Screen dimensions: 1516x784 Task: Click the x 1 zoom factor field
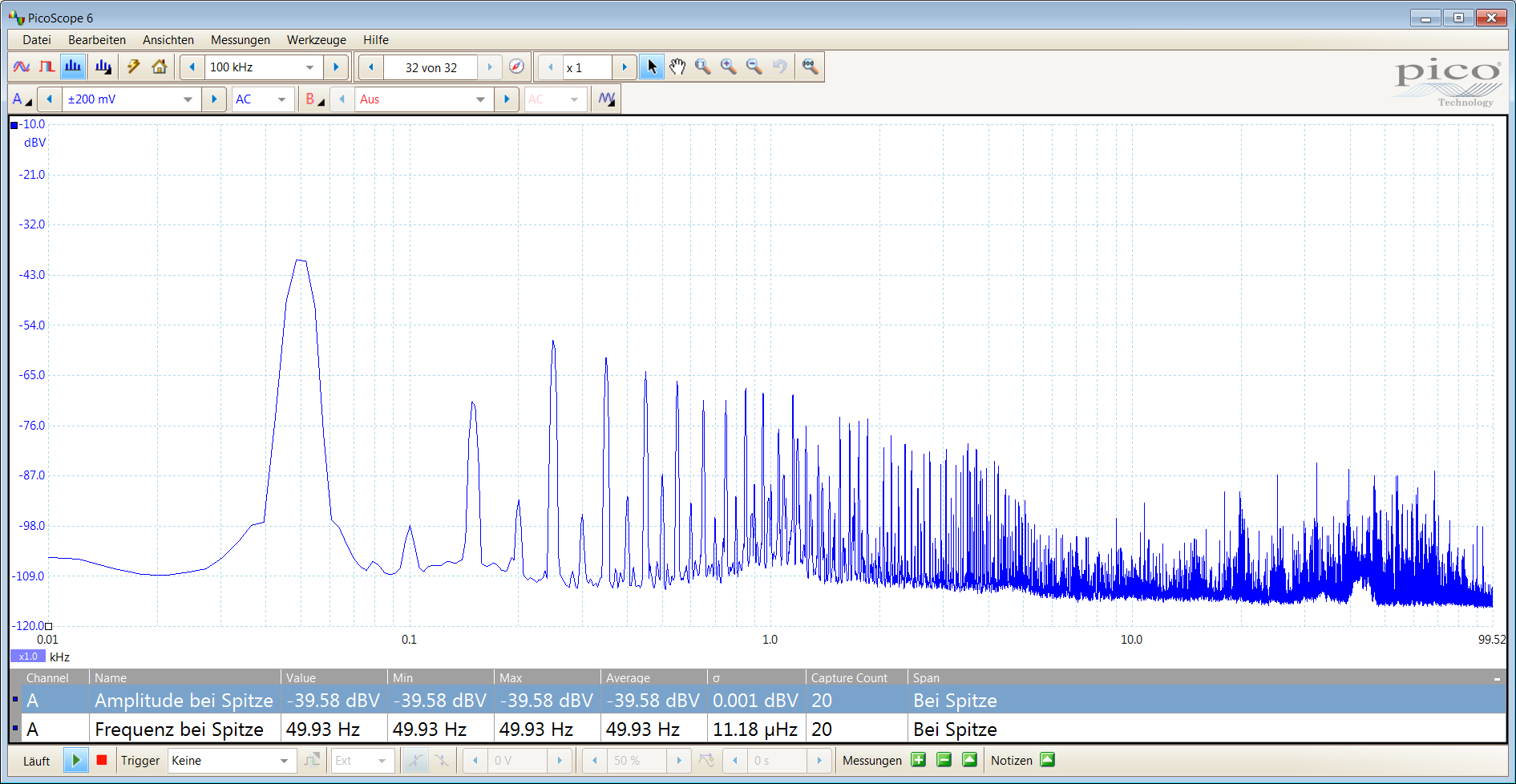(x=587, y=67)
